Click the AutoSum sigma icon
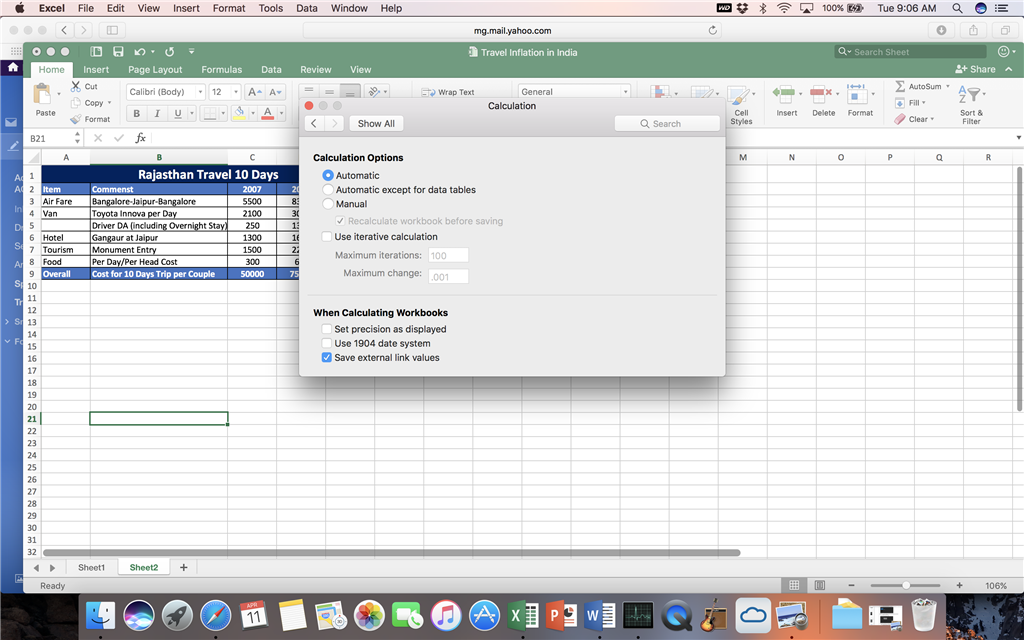This screenshot has height=640, width=1024. (900, 86)
